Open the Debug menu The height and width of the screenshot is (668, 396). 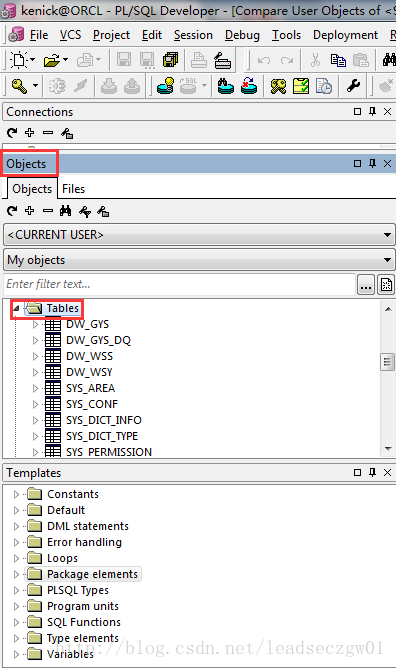(x=242, y=35)
